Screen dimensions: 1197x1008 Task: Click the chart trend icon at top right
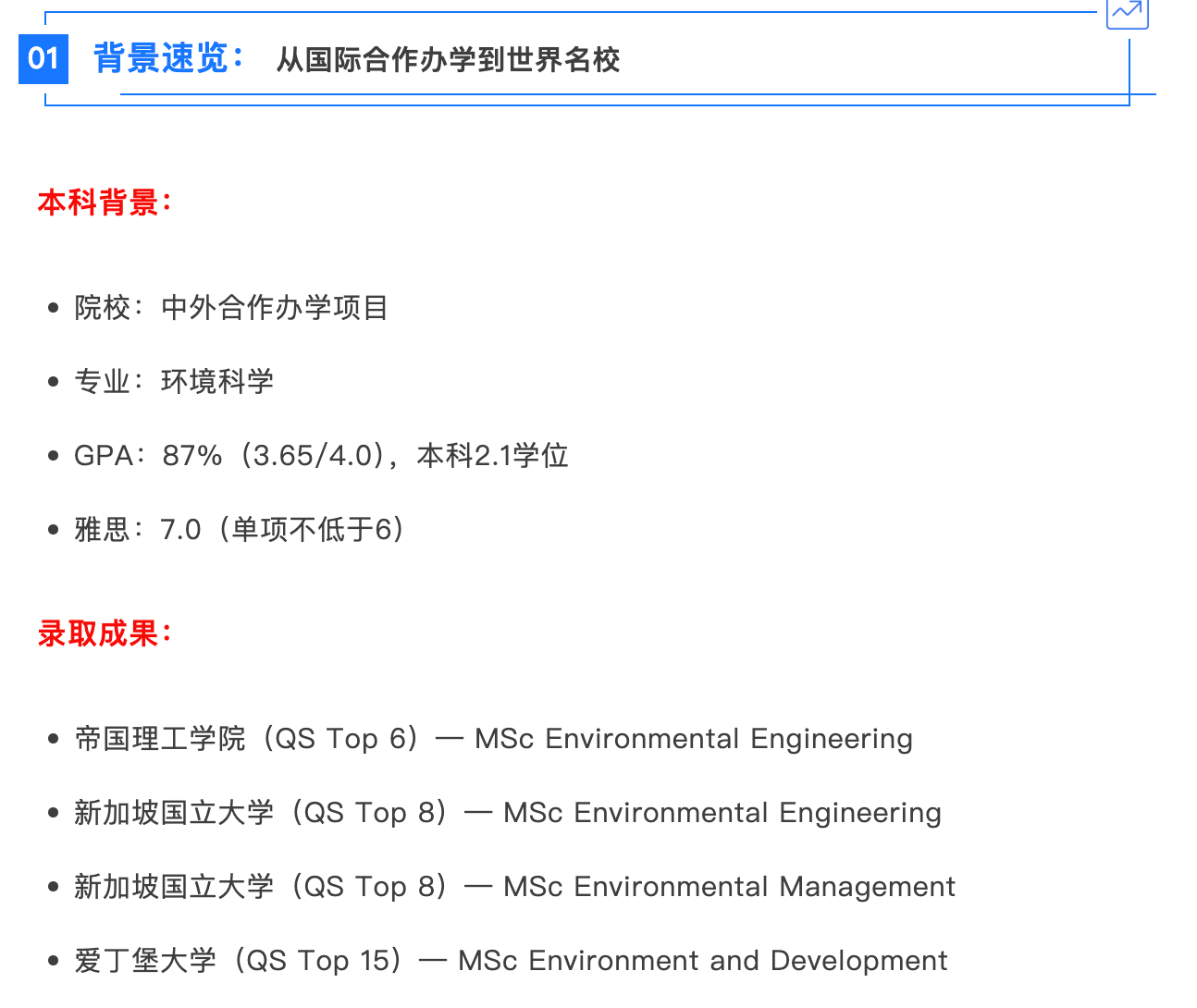click(1128, 12)
